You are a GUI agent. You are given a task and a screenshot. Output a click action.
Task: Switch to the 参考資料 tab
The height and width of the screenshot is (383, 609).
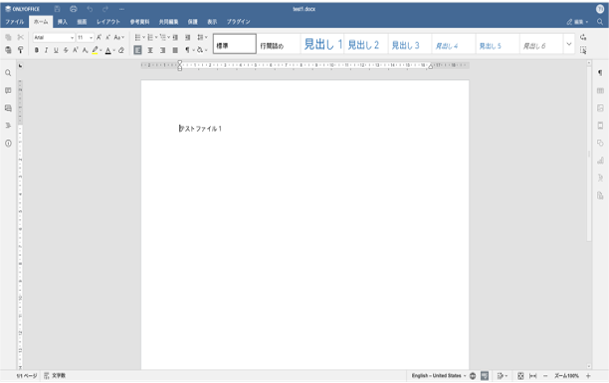pos(139,22)
